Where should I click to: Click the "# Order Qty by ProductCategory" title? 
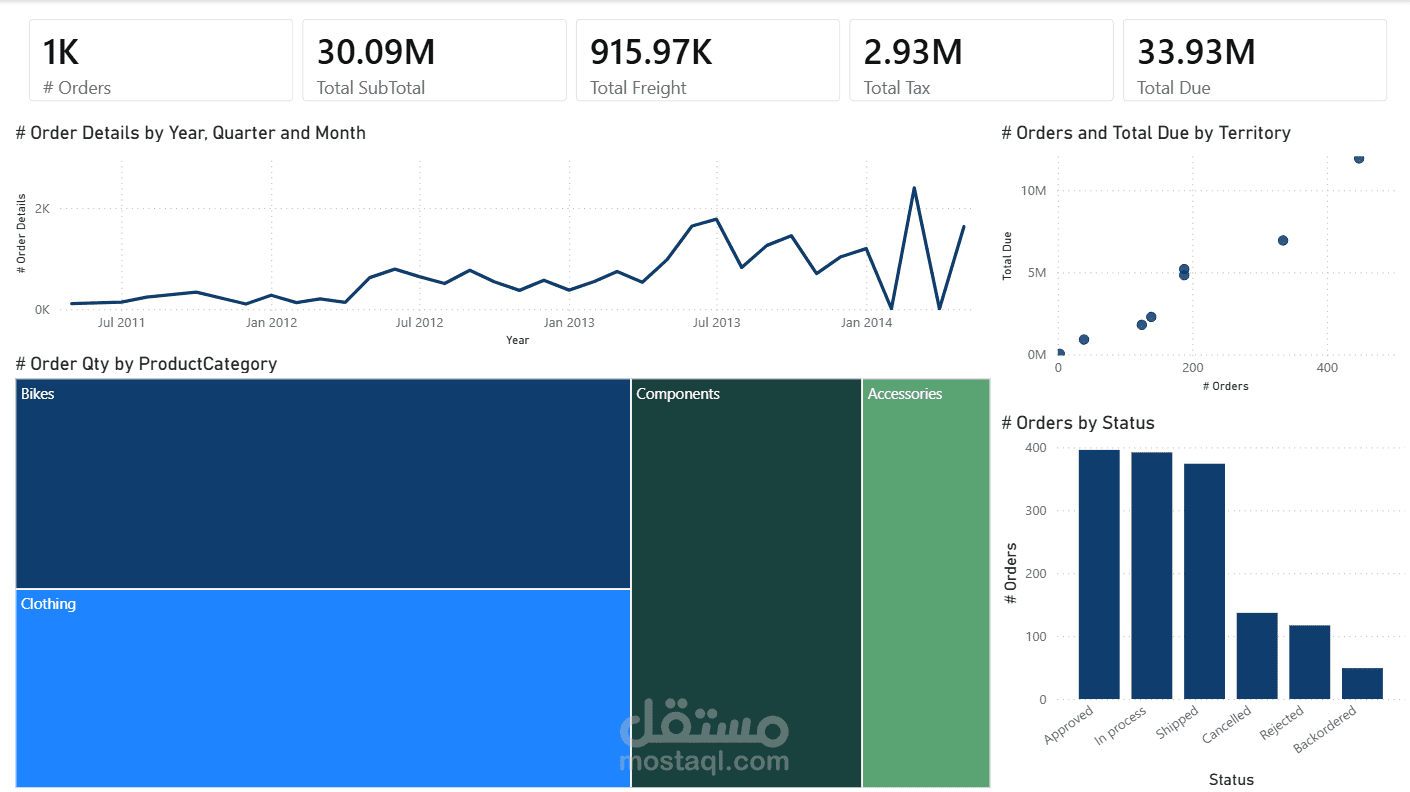click(146, 364)
